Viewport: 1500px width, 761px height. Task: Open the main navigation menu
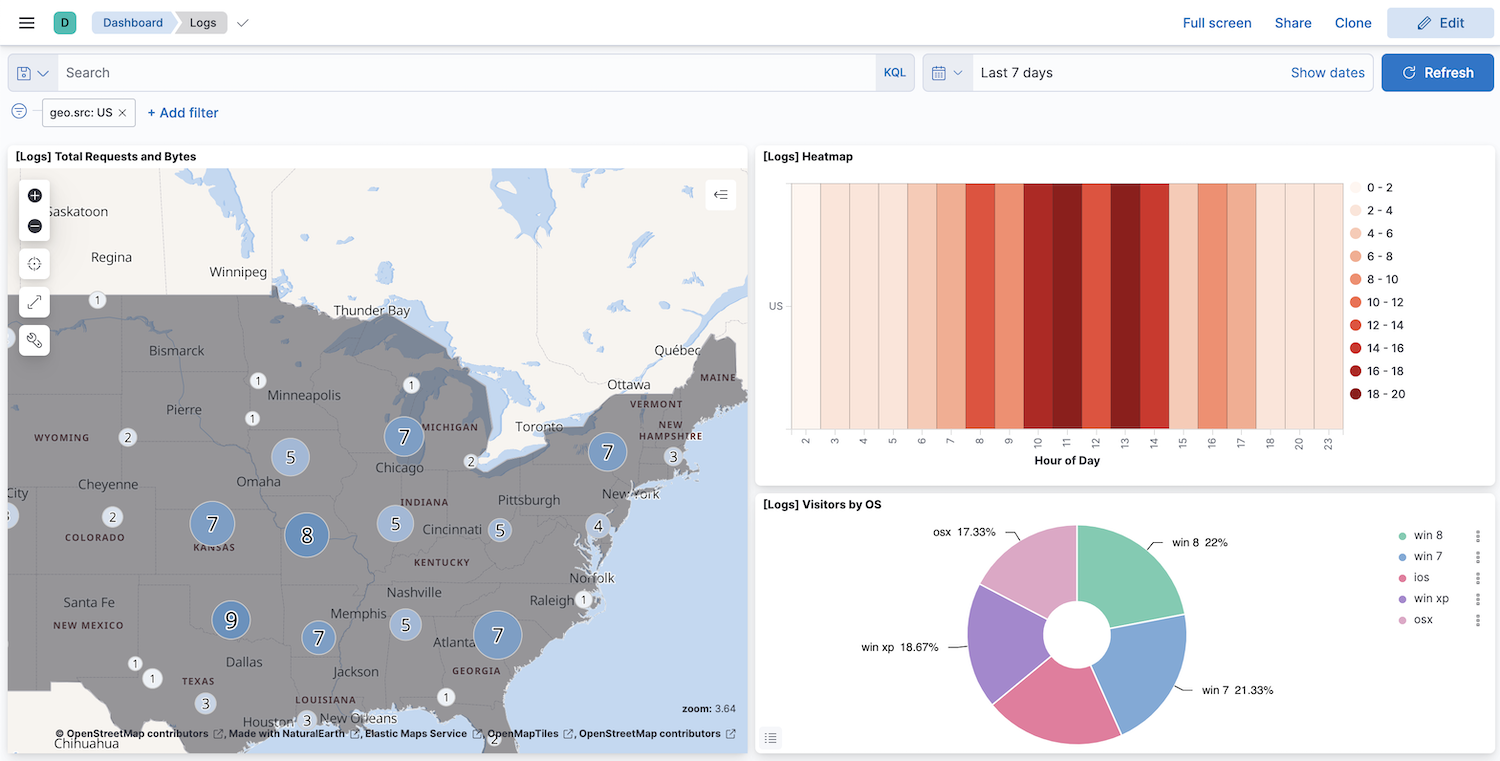tap(26, 23)
